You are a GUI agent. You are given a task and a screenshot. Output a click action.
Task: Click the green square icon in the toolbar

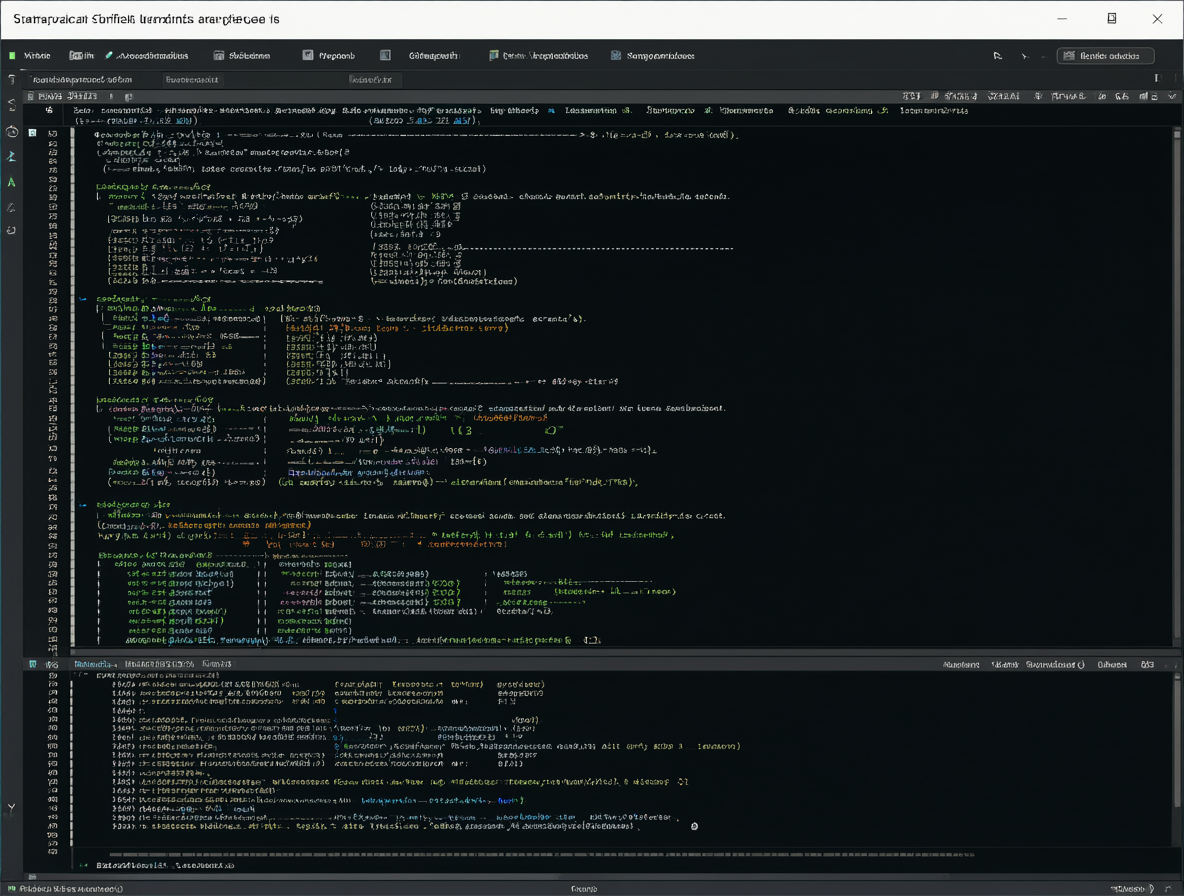coord(12,56)
